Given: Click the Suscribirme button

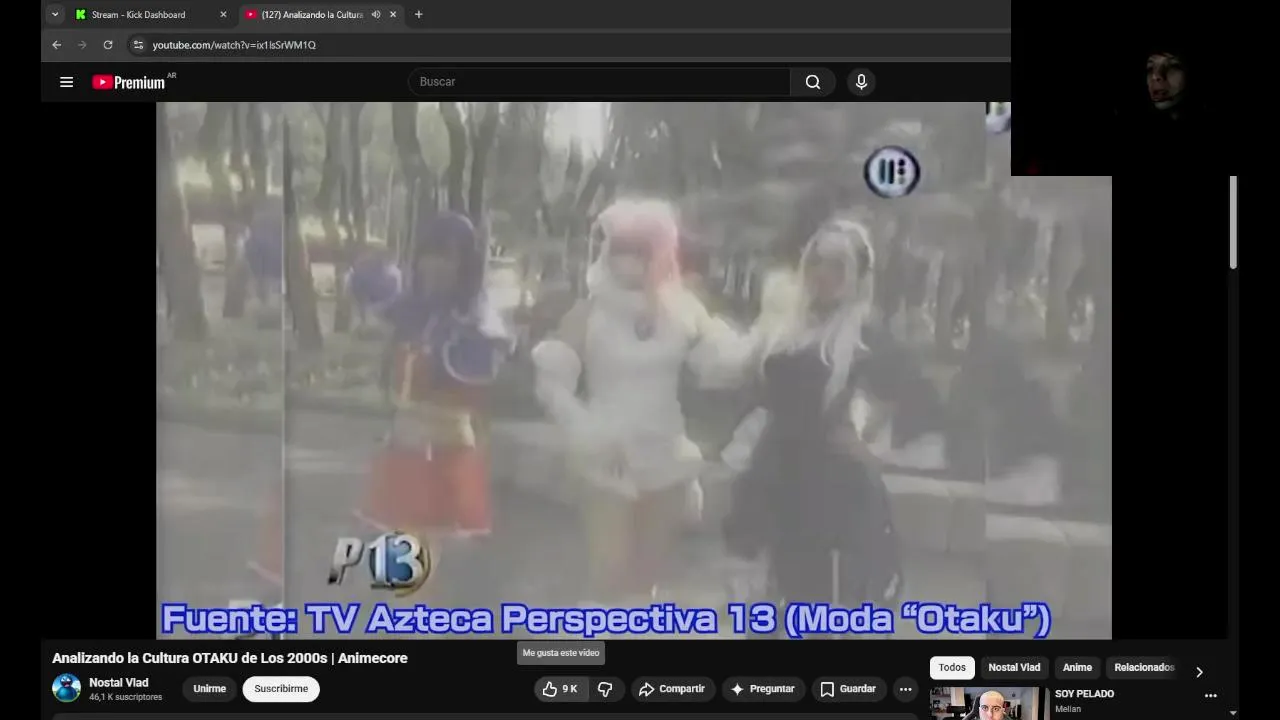Looking at the screenshot, I should tap(281, 689).
